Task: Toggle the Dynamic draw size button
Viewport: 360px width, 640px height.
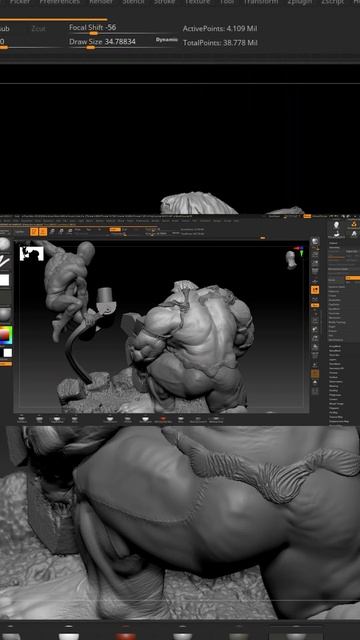Action: (167, 40)
